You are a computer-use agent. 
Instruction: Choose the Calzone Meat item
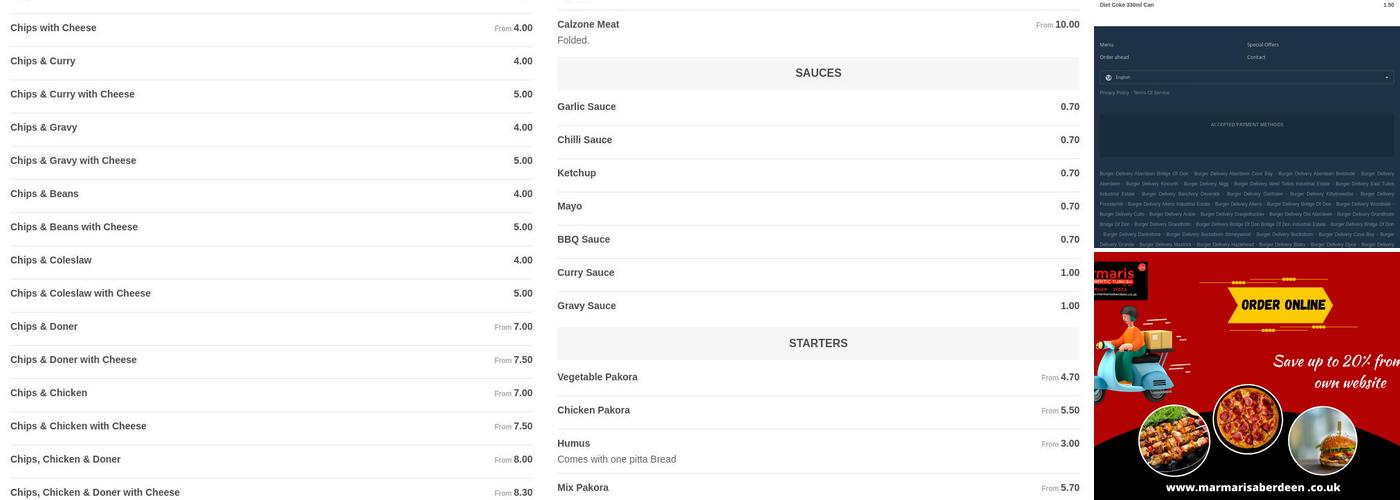[x=588, y=24]
